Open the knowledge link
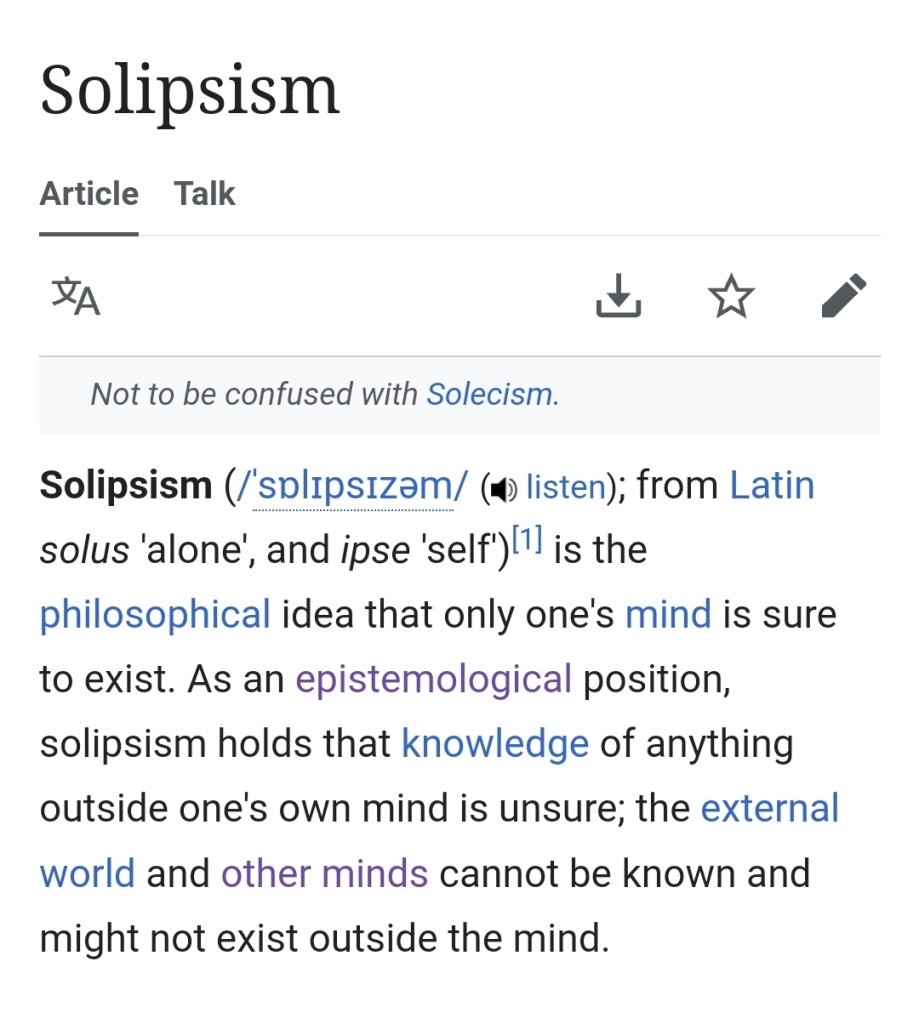The image size is (919, 1024). point(495,743)
